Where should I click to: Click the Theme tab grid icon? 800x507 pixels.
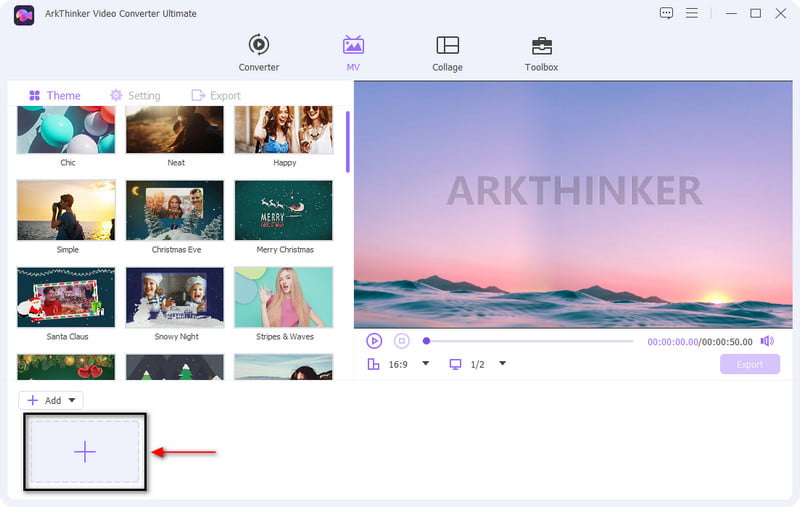(x=34, y=95)
